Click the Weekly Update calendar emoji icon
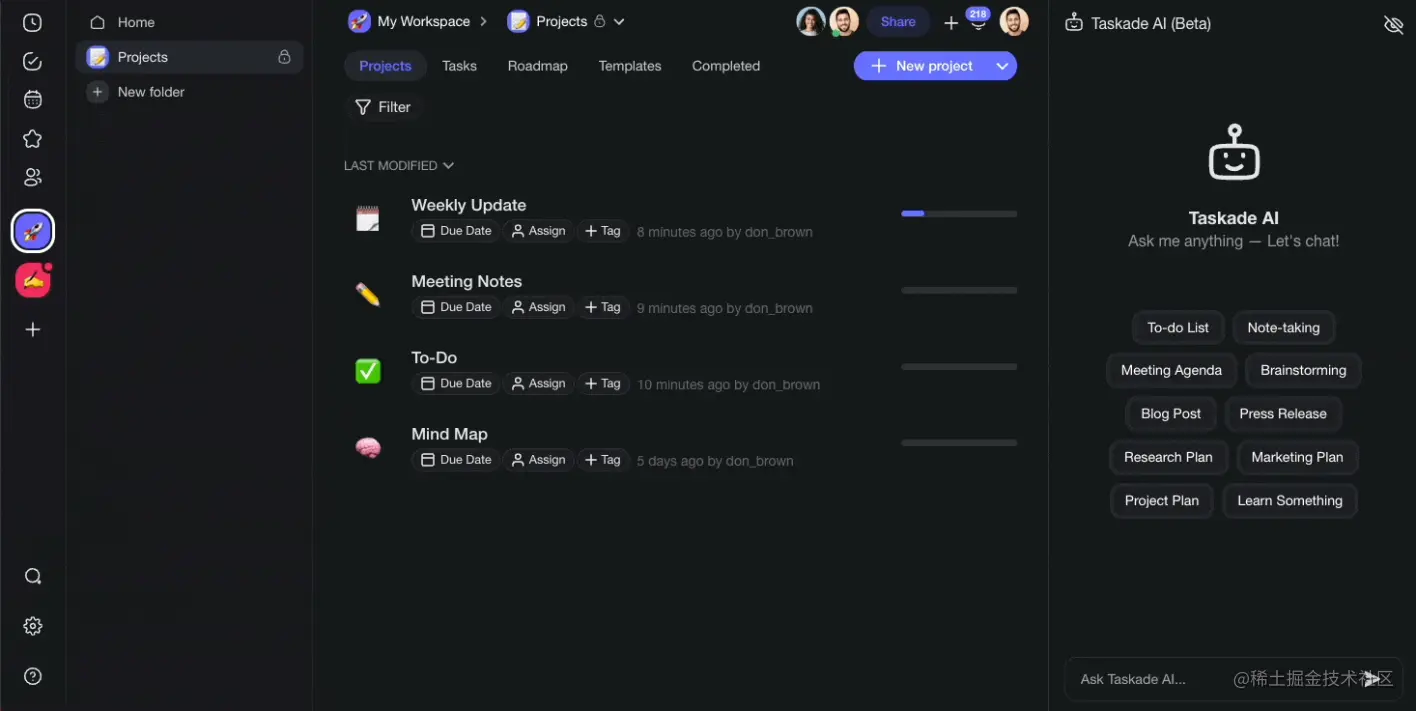Screen dimensions: 1416x711 pos(368,218)
